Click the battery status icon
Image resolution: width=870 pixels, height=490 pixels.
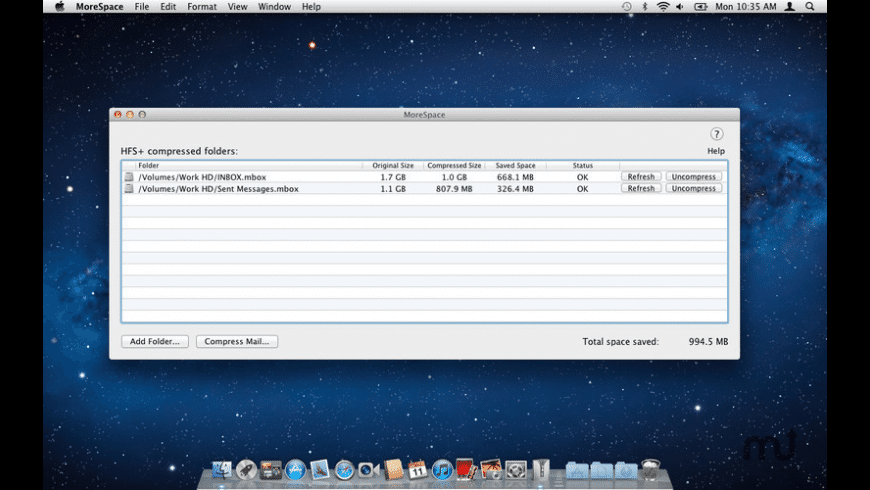click(x=701, y=7)
